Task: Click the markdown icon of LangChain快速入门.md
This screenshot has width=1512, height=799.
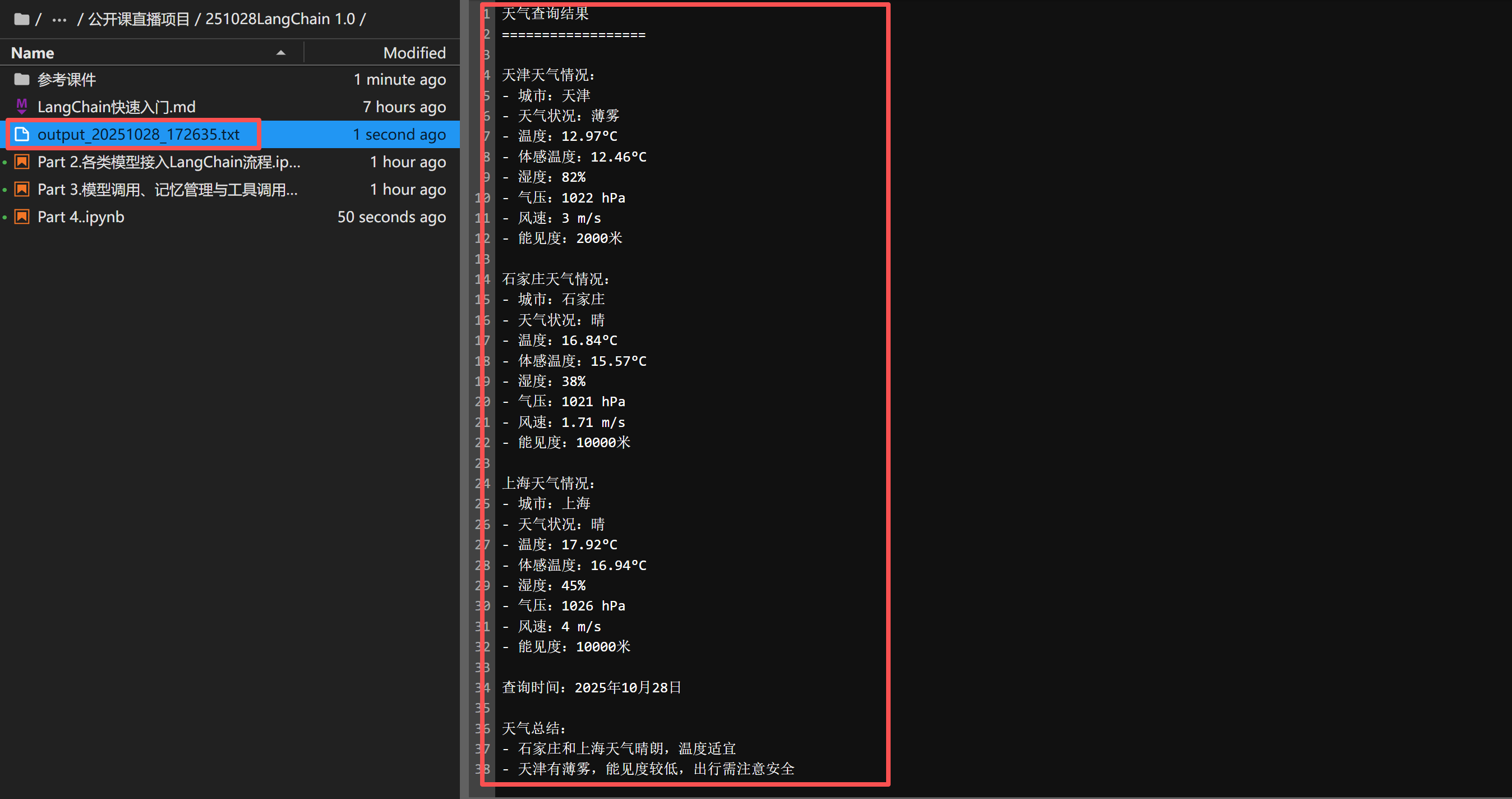Action: [x=22, y=106]
